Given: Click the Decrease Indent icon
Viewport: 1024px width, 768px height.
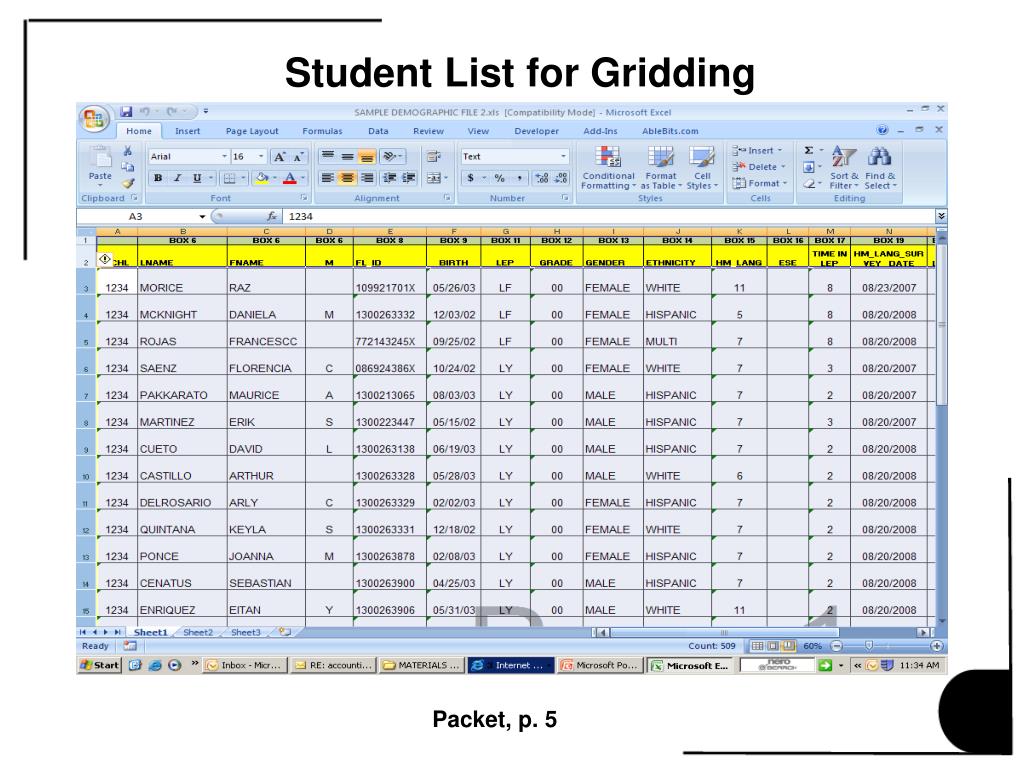Looking at the screenshot, I should (390, 178).
